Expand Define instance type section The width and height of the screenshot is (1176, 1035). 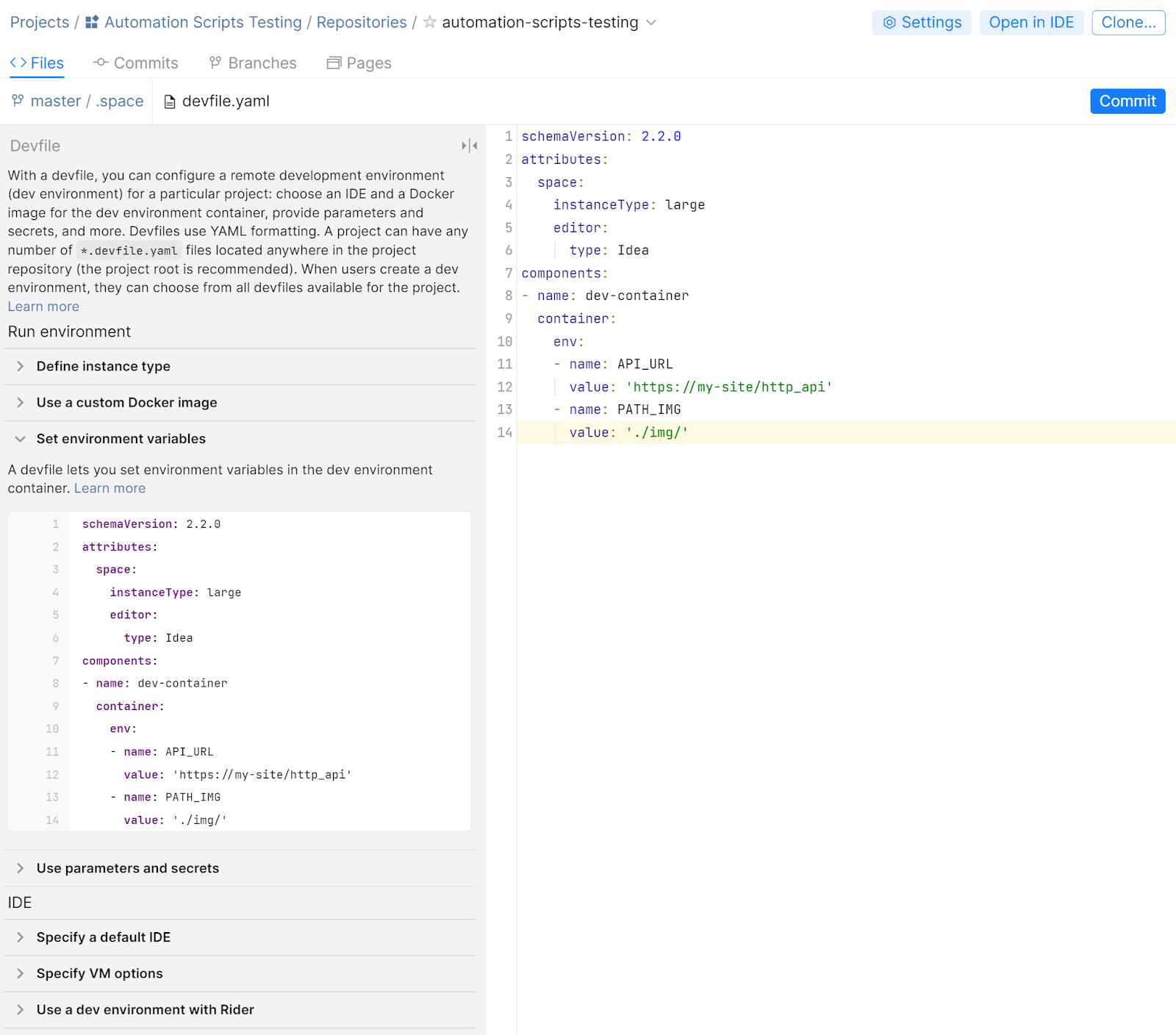[x=240, y=366]
